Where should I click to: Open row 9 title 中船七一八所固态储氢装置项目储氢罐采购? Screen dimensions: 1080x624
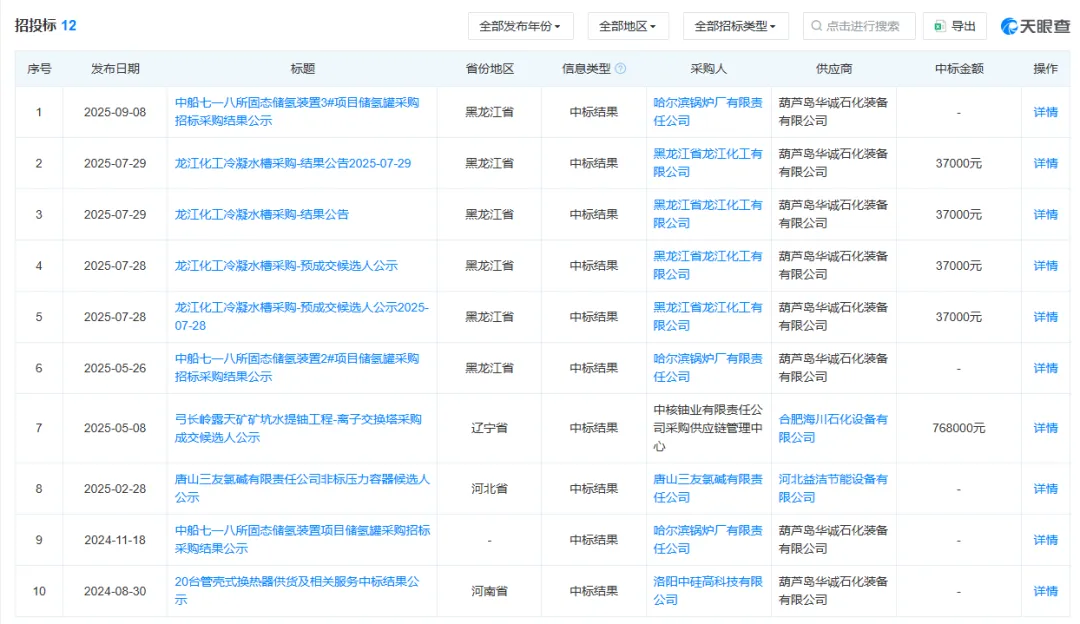point(302,539)
